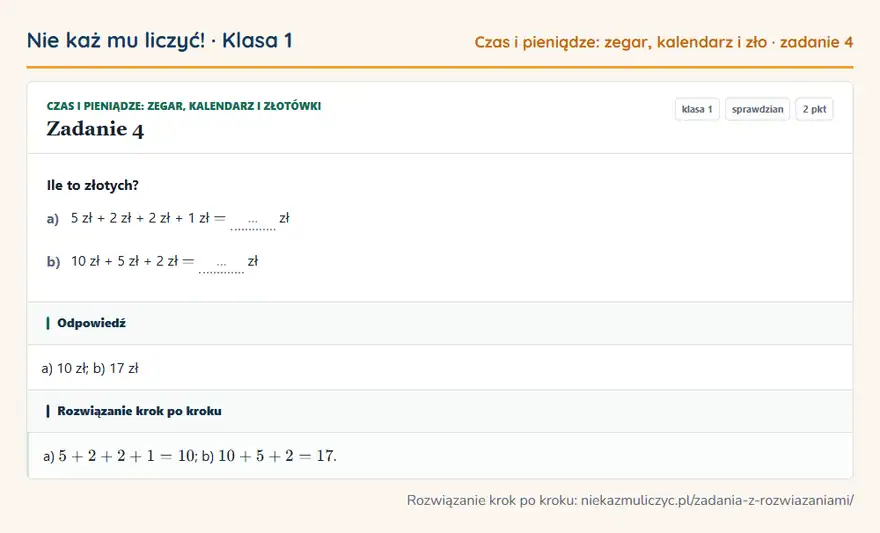The height and width of the screenshot is (533, 880).
Task: Collapse the 'Rozwiązanie krok po kroku' section header
Action: [440, 411]
